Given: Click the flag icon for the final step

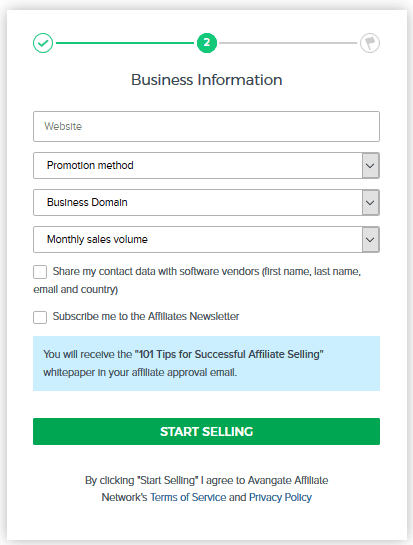Looking at the screenshot, I should pyautogui.click(x=370, y=43).
